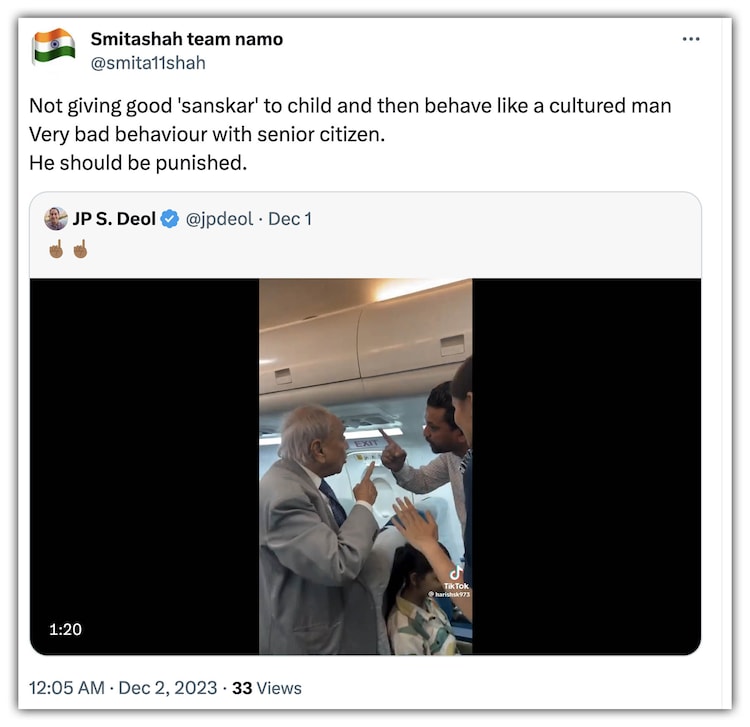Click the India flag profile avatar

[54, 46]
